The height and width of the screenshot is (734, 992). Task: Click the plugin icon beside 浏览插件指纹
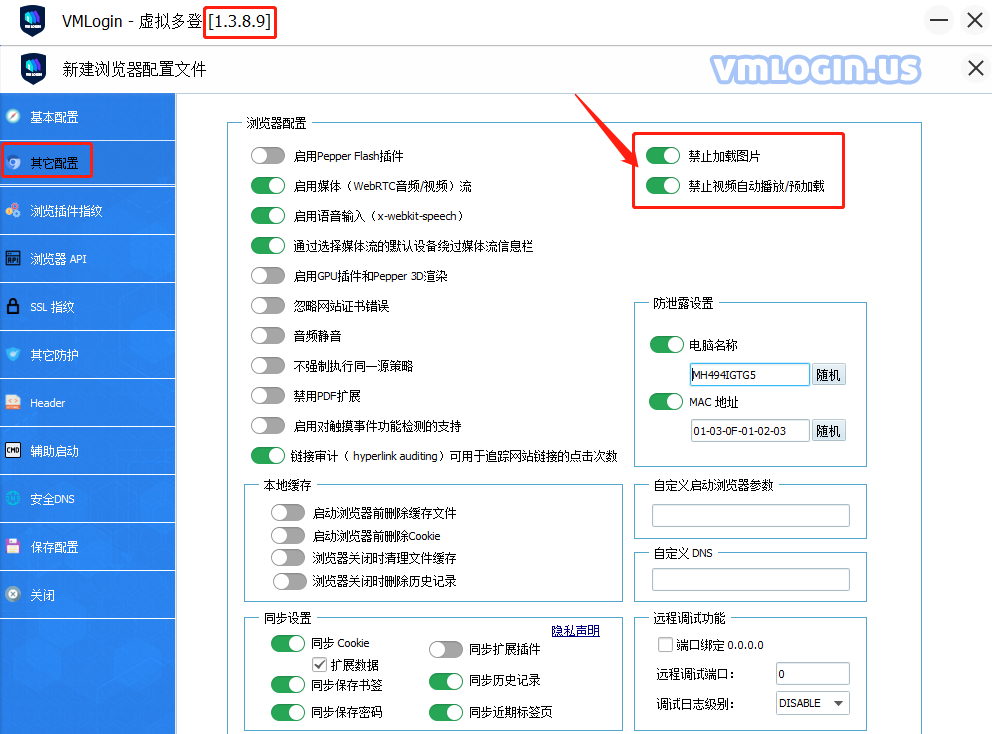(13, 211)
